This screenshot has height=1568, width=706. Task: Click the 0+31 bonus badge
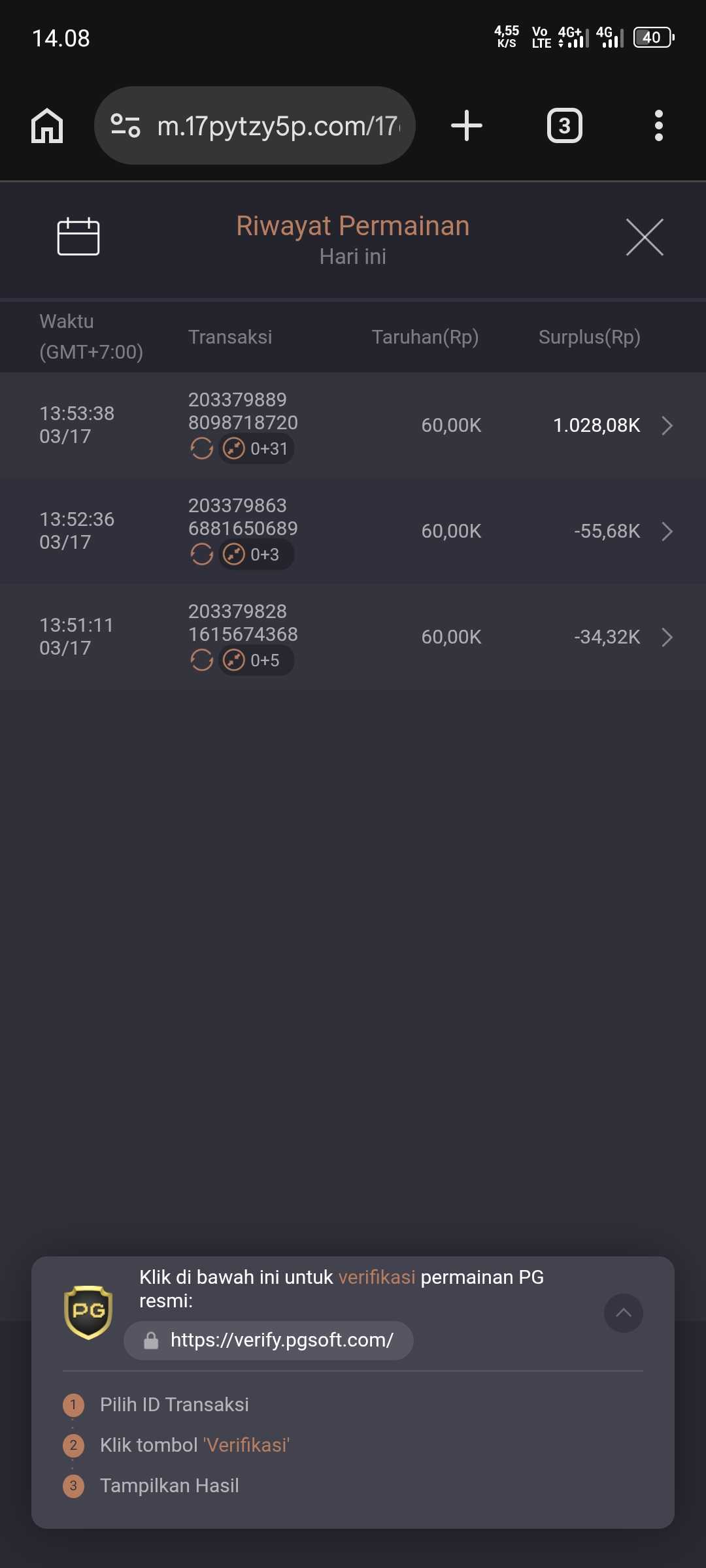click(x=256, y=449)
